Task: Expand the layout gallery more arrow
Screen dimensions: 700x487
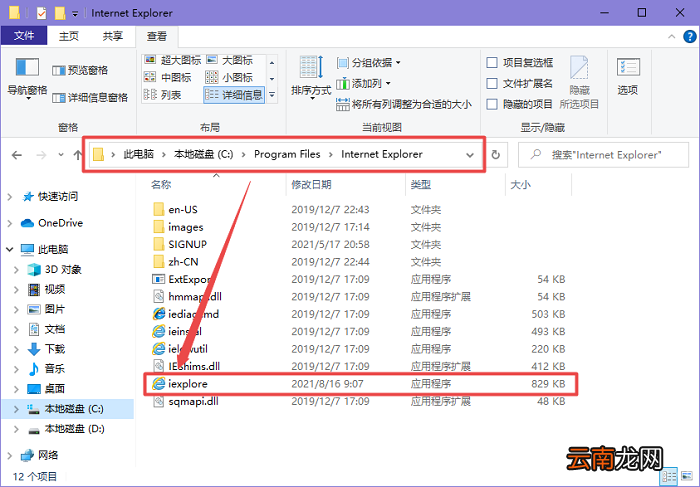Action: point(272,95)
